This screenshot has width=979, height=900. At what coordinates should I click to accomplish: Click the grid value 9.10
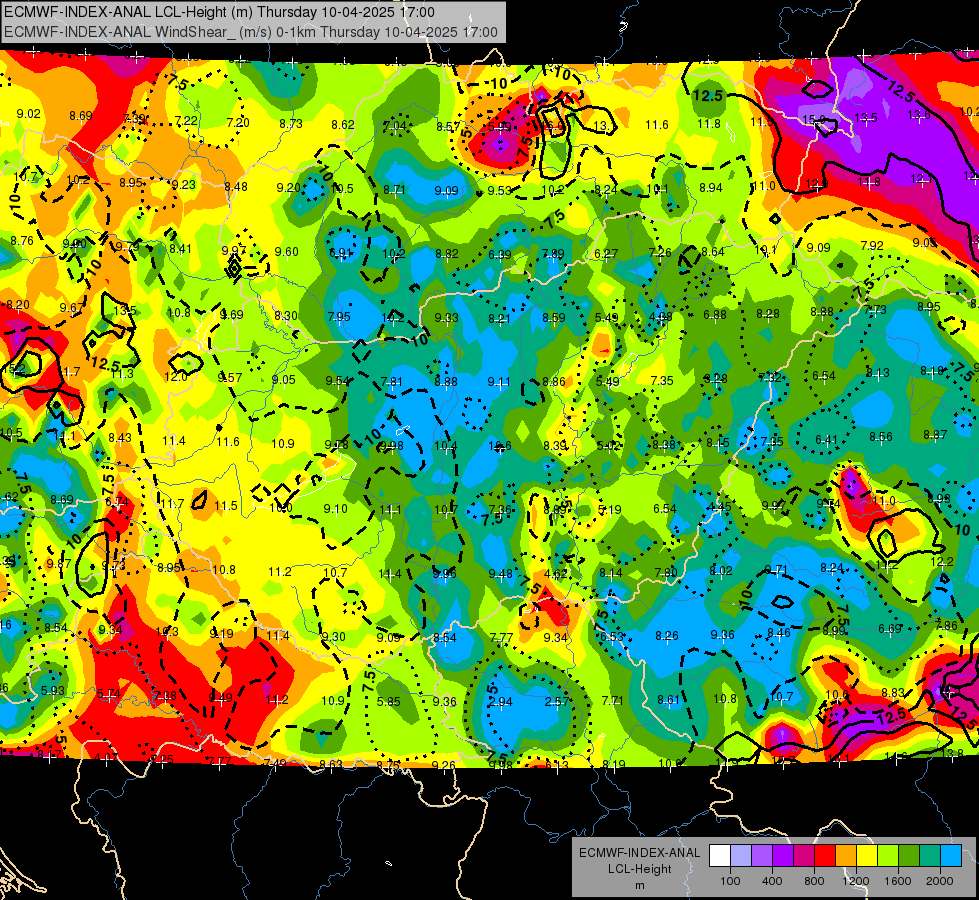[335, 508]
